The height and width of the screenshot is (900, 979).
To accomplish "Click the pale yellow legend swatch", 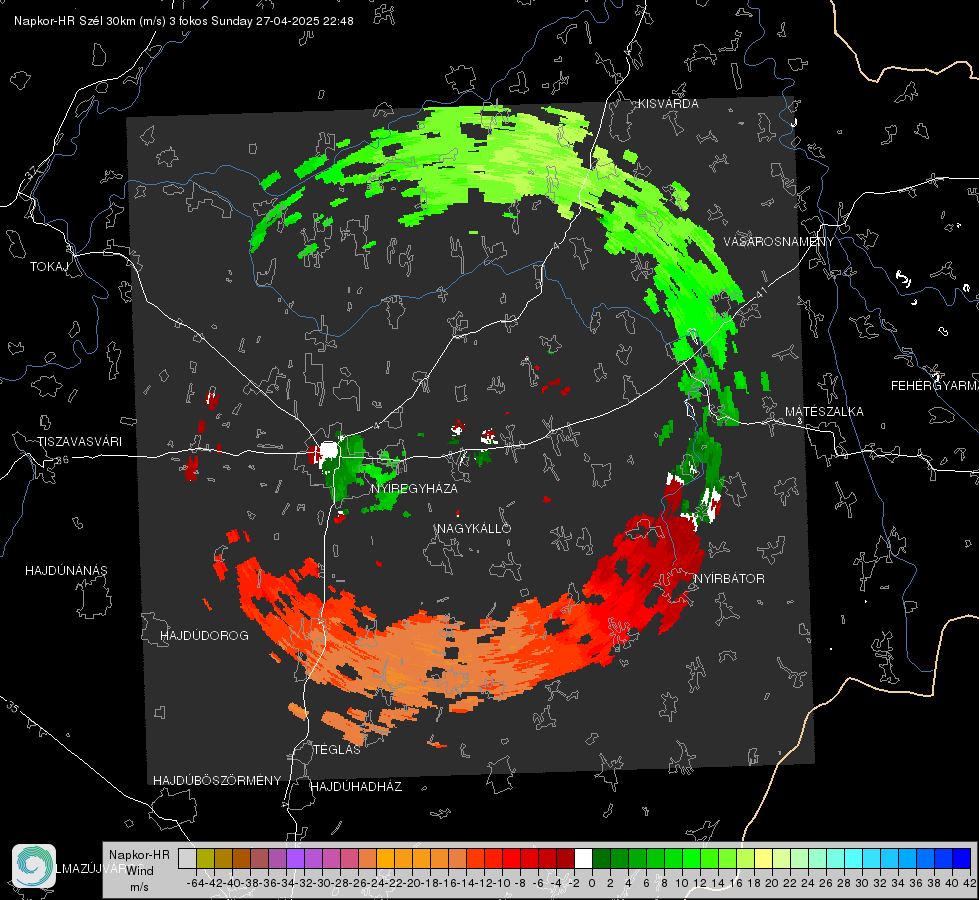I will [x=764, y=859].
